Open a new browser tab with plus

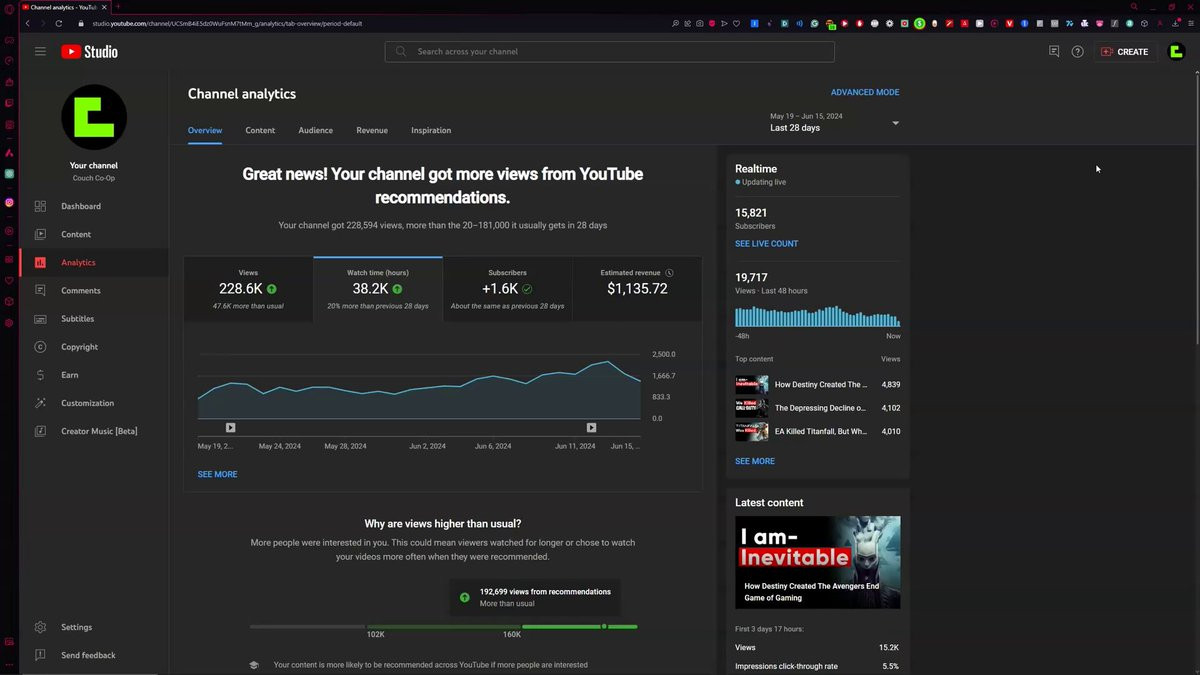point(118,7)
